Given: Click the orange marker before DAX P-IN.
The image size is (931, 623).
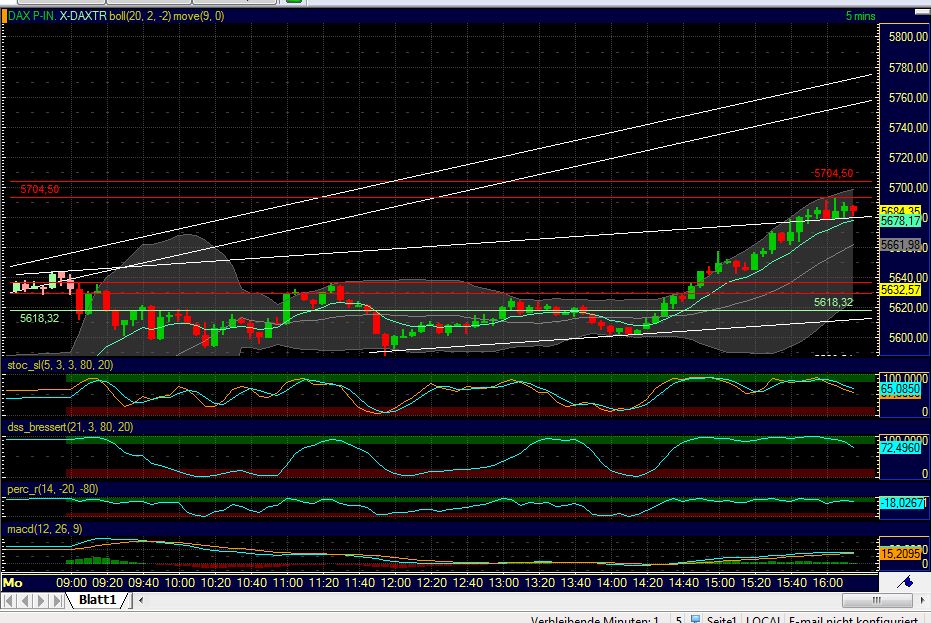Looking at the screenshot, I should pyautogui.click(x=5, y=16).
